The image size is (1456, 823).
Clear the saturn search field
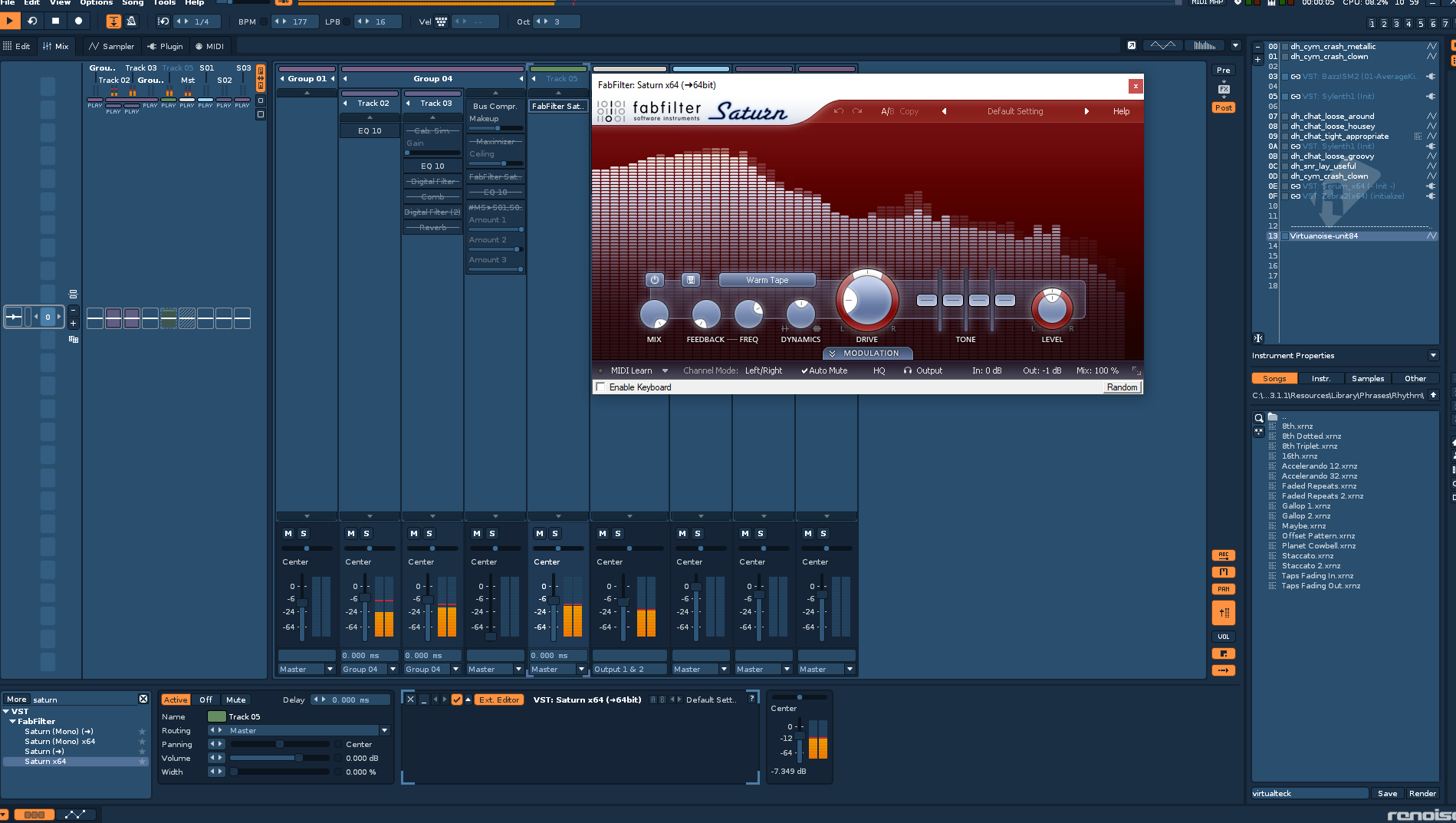click(143, 699)
